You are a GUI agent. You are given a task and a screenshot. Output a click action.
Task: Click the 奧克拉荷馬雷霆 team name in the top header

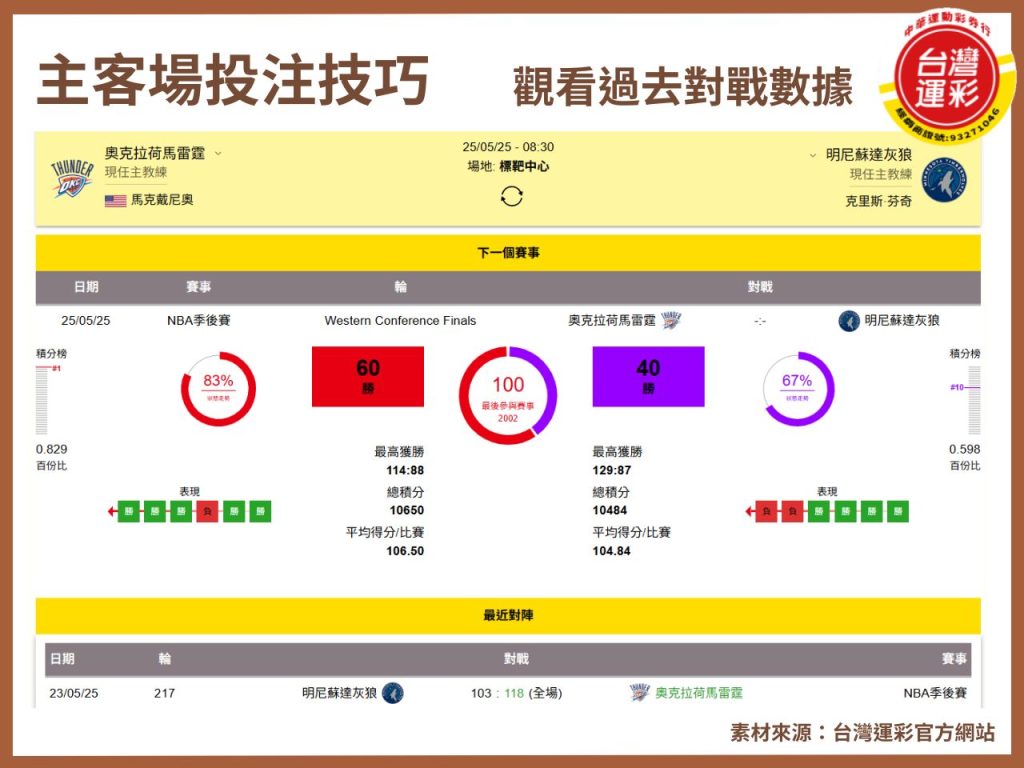point(155,153)
